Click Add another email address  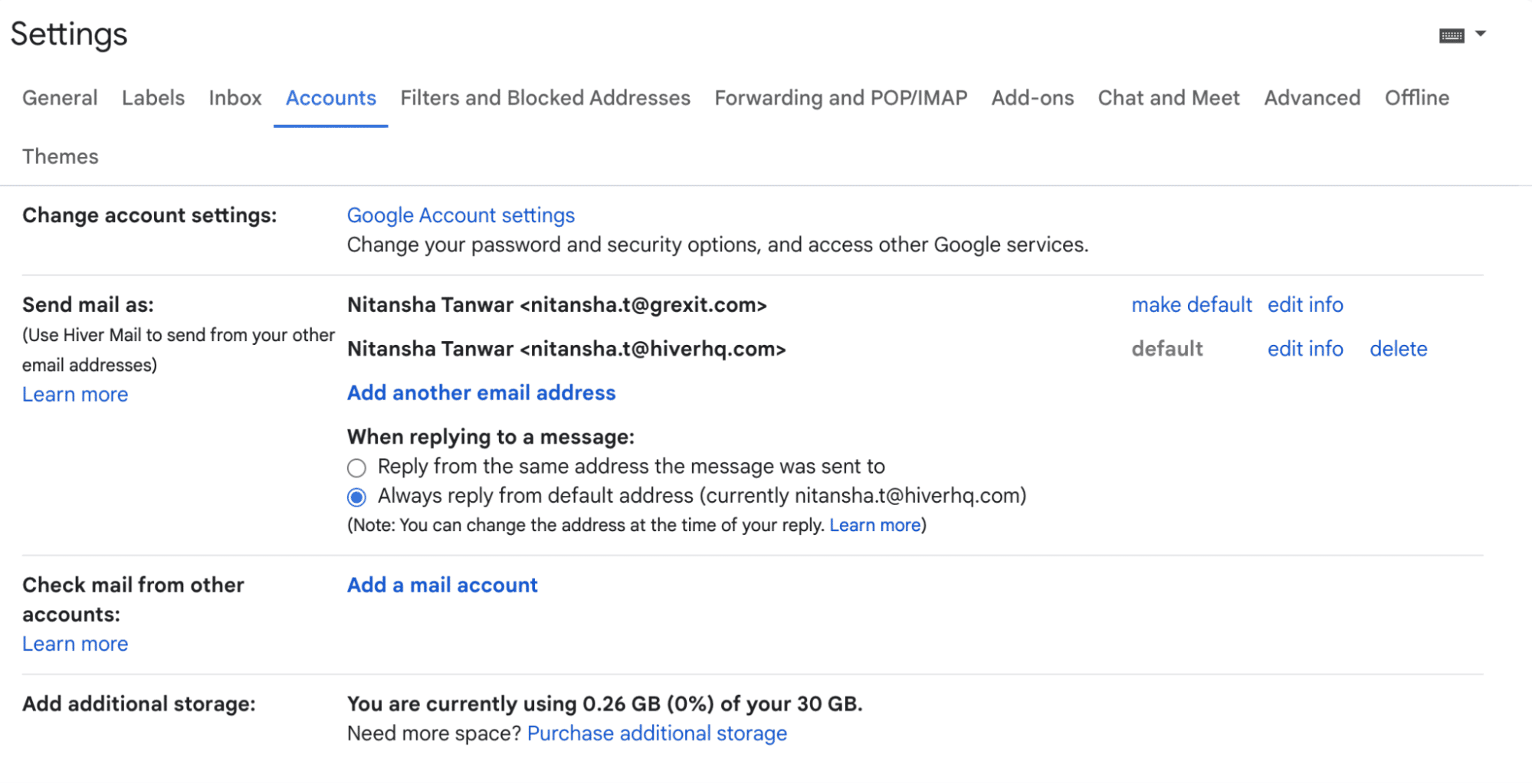click(481, 393)
